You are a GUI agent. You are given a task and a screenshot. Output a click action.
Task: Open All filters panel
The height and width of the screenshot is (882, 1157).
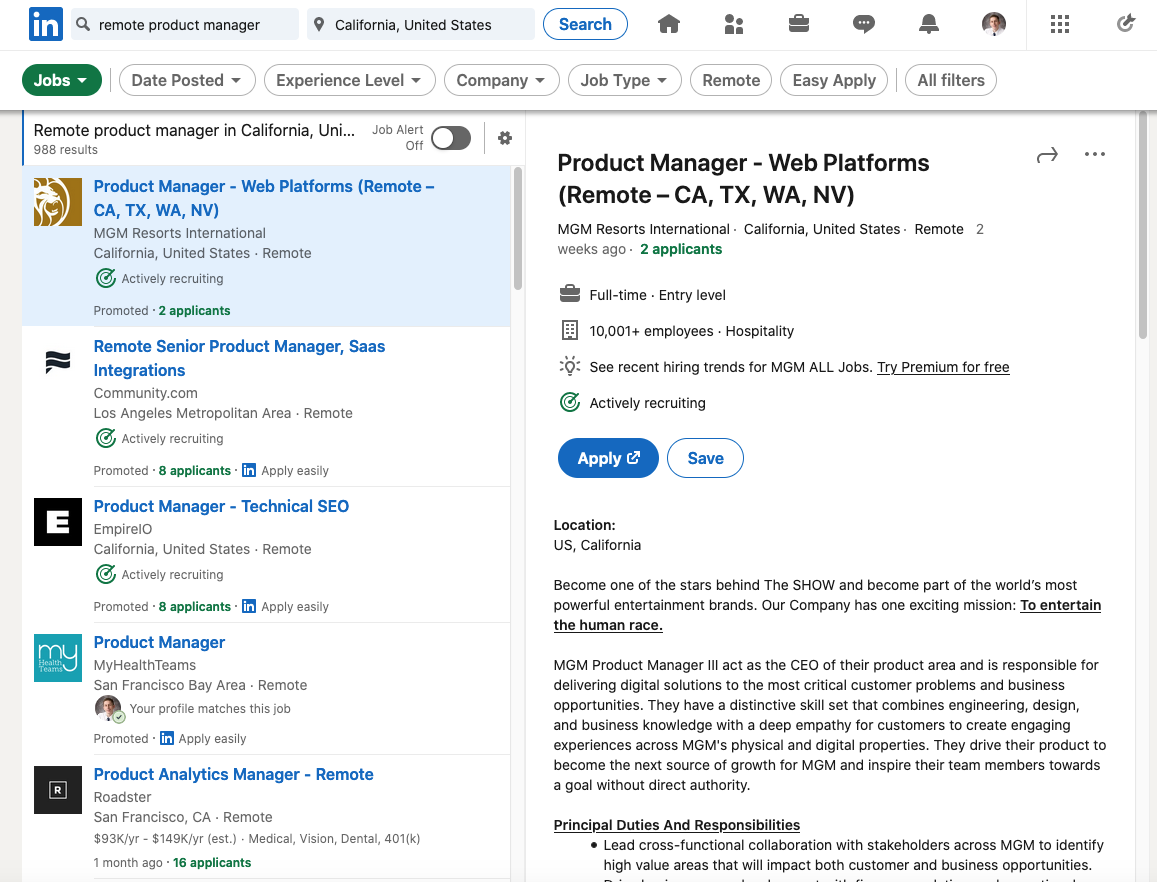(950, 80)
